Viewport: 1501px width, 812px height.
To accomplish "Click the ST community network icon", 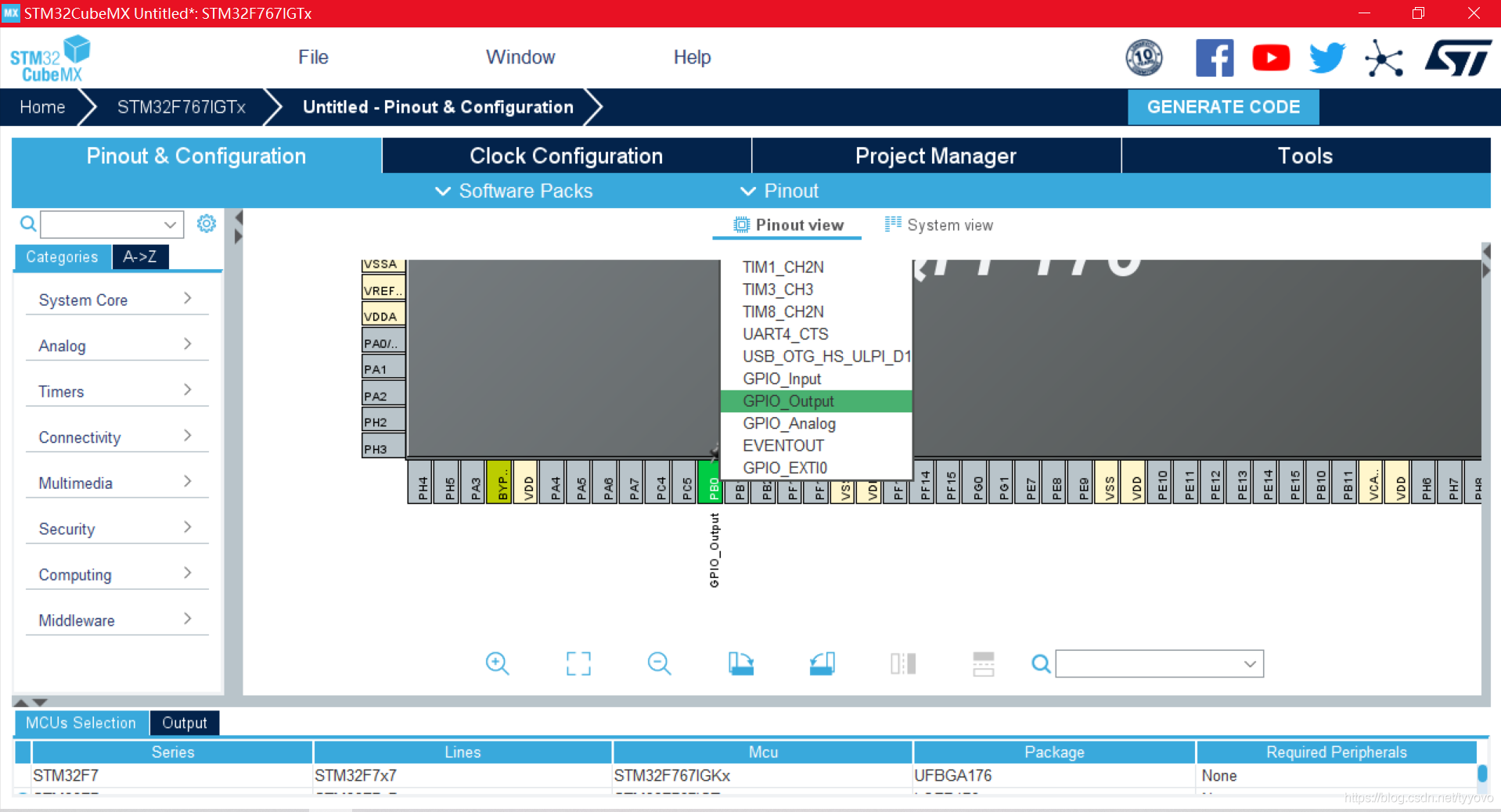I will [x=1384, y=59].
